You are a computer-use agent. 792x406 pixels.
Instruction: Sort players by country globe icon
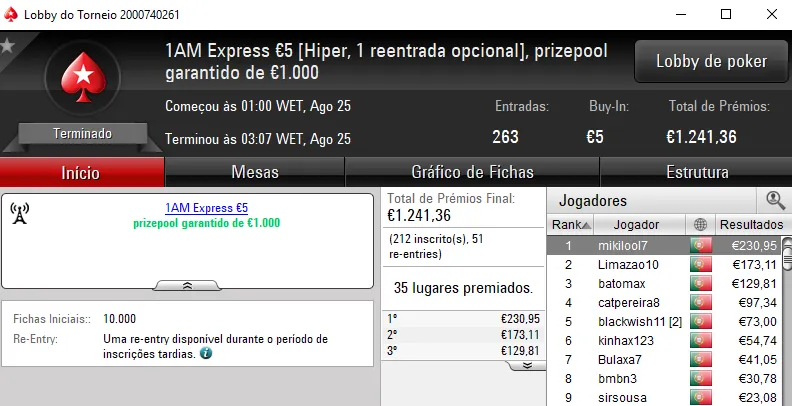coord(699,224)
